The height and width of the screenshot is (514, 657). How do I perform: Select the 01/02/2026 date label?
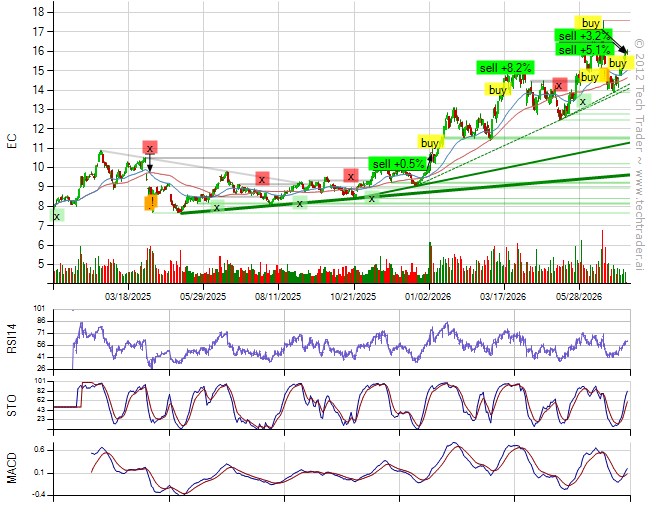428,297
